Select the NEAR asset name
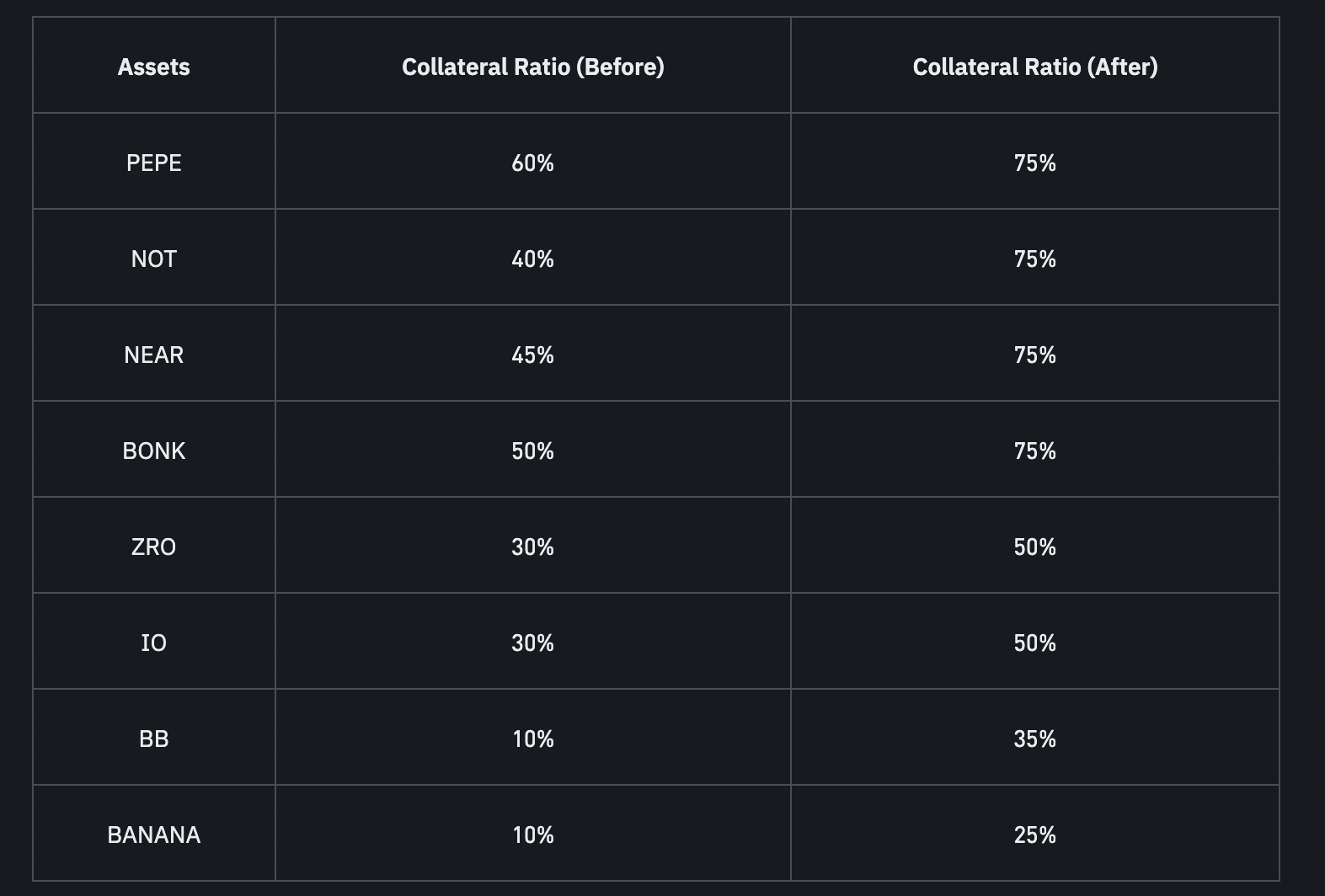The height and width of the screenshot is (896, 1325). 153,355
